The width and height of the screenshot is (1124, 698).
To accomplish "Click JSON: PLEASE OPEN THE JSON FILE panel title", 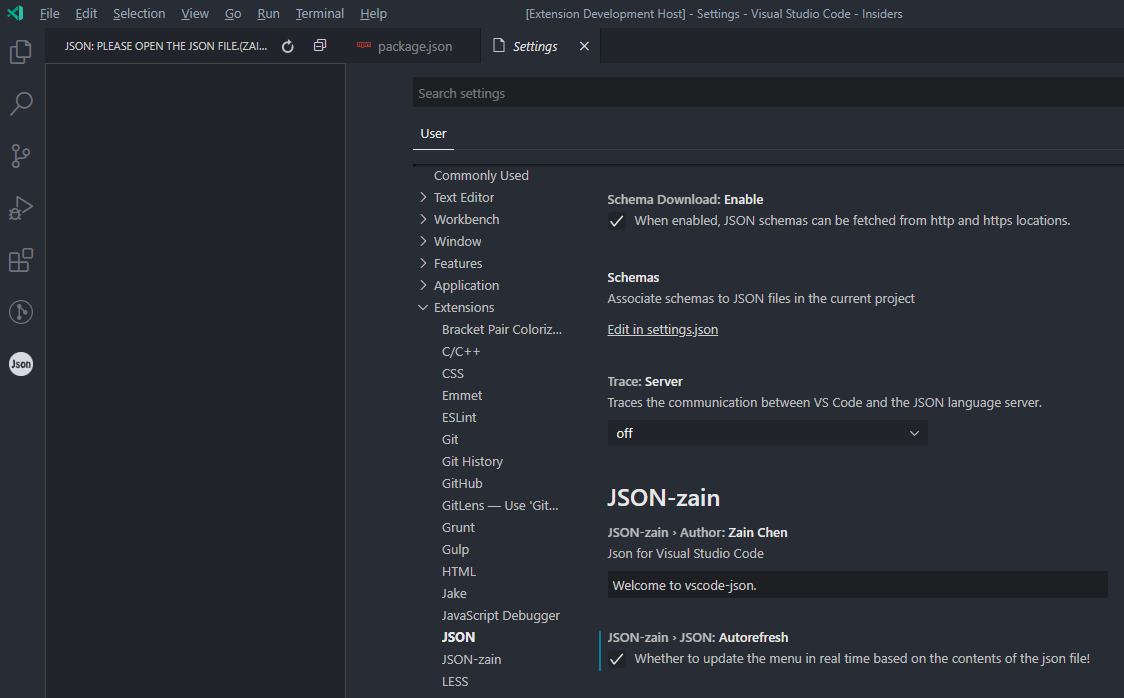I will (x=166, y=46).
